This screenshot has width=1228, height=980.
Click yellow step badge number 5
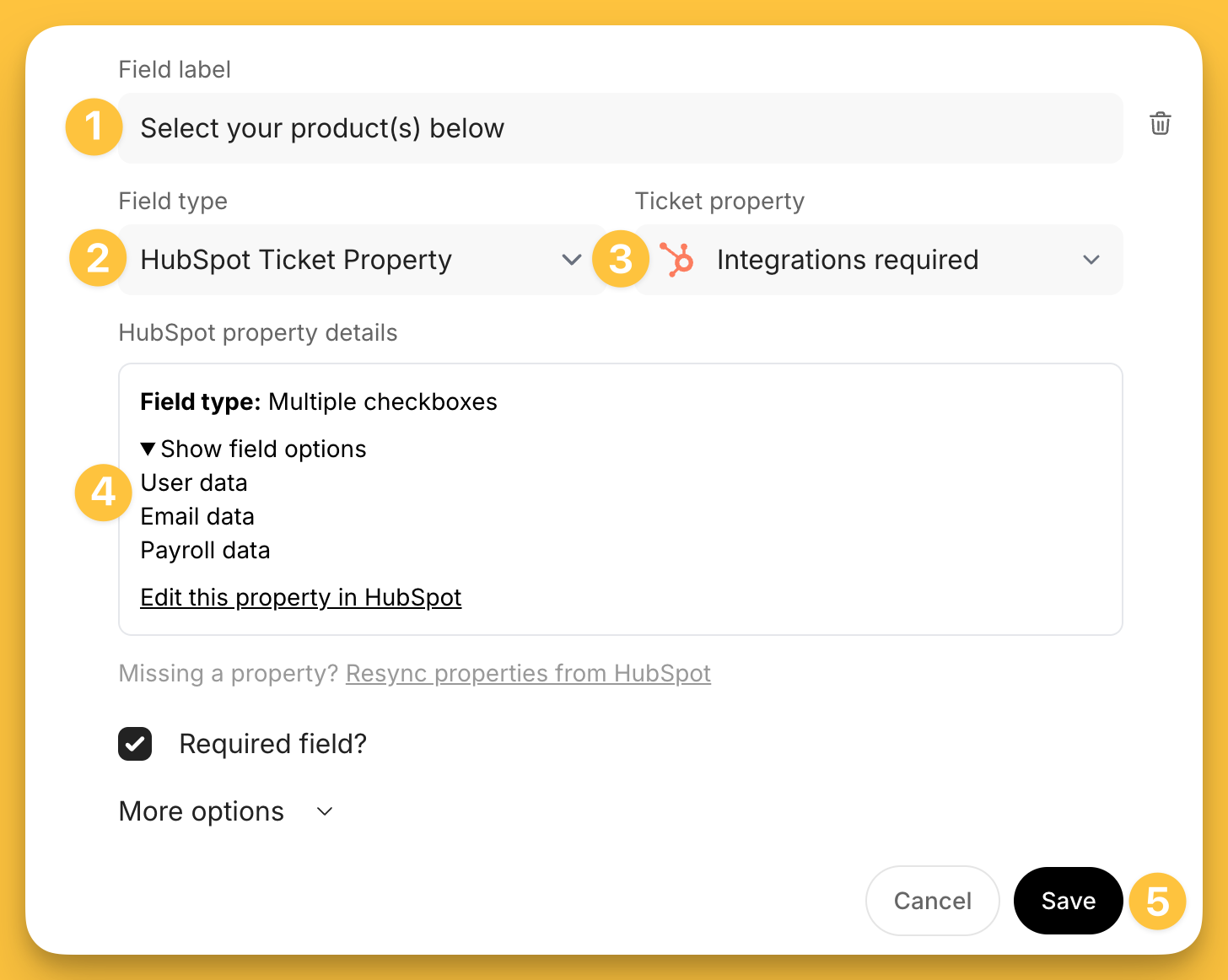pyautogui.click(x=1157, y=902)
